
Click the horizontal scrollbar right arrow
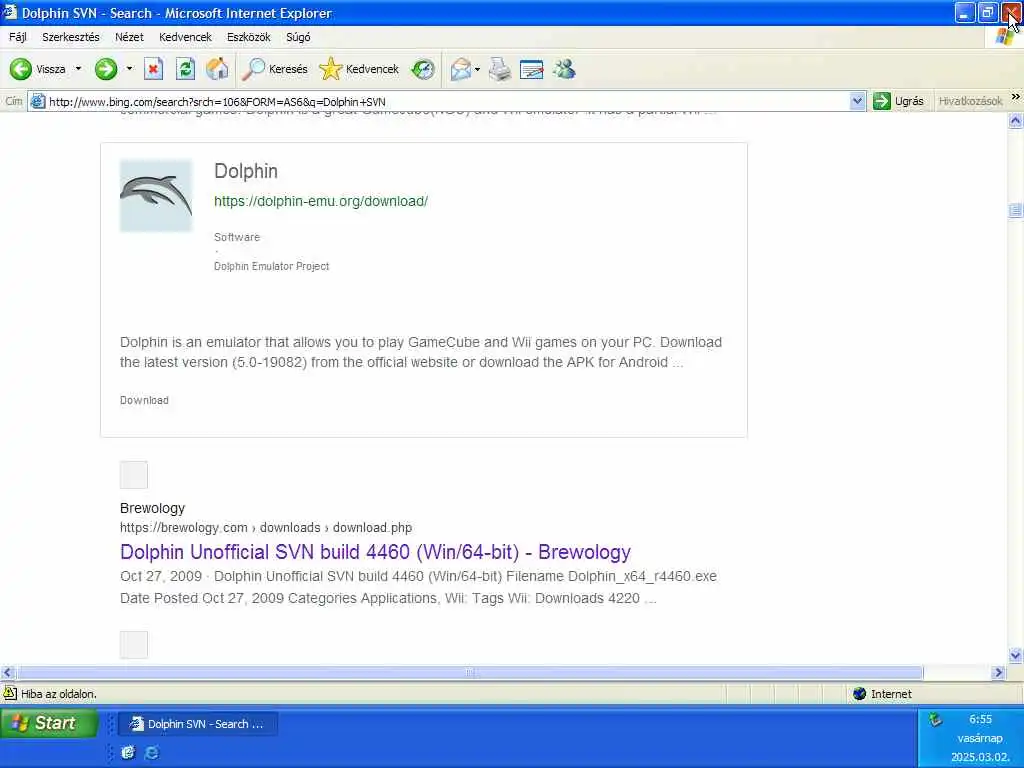tap(998, 672)
